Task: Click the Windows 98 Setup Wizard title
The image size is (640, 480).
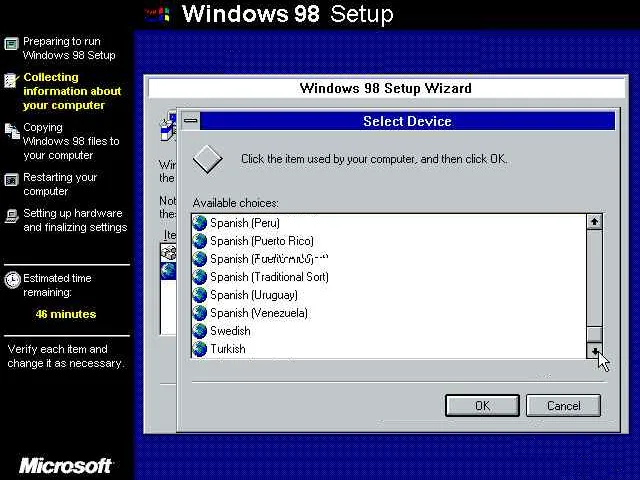Action: point(385,88)
